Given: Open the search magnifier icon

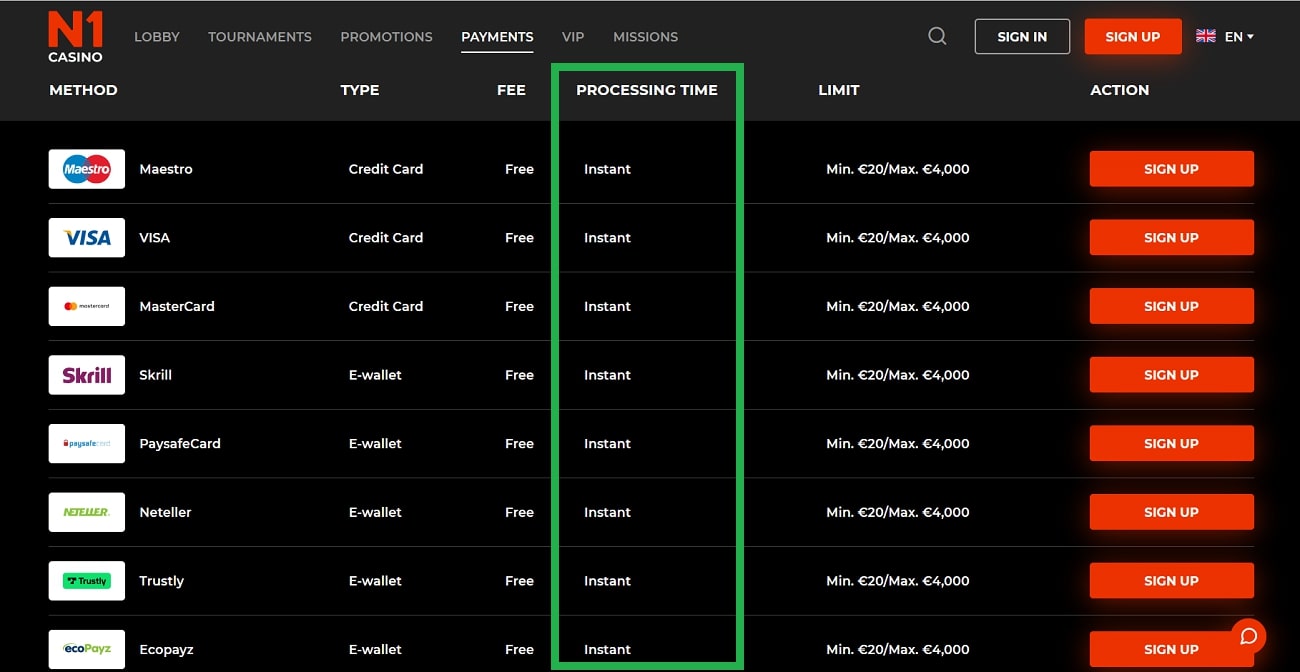Looking at the screenshot, I should coord(937,36).
